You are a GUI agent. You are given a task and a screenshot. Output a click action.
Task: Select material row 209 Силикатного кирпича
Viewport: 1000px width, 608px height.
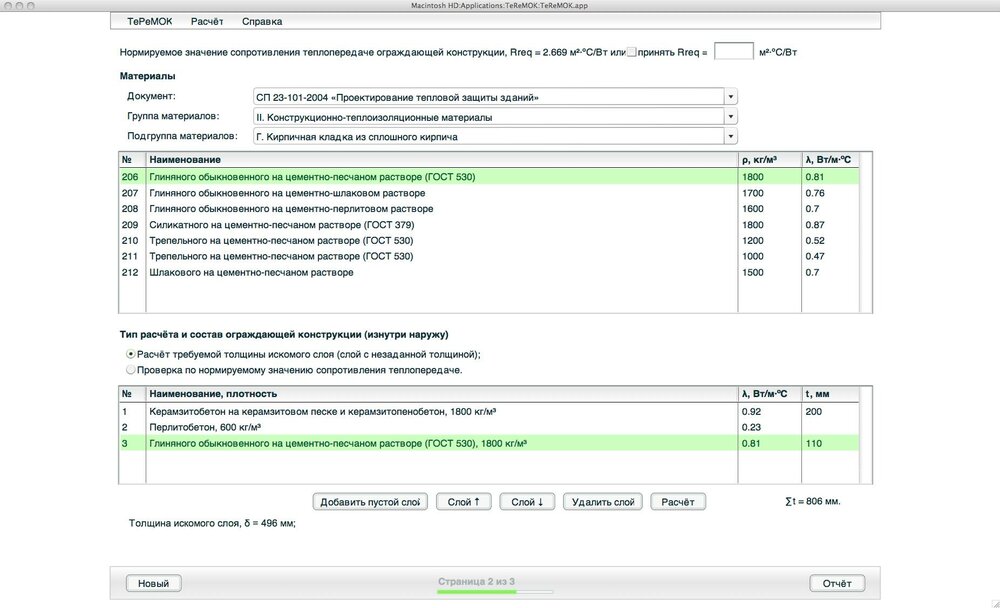[440, 225]
